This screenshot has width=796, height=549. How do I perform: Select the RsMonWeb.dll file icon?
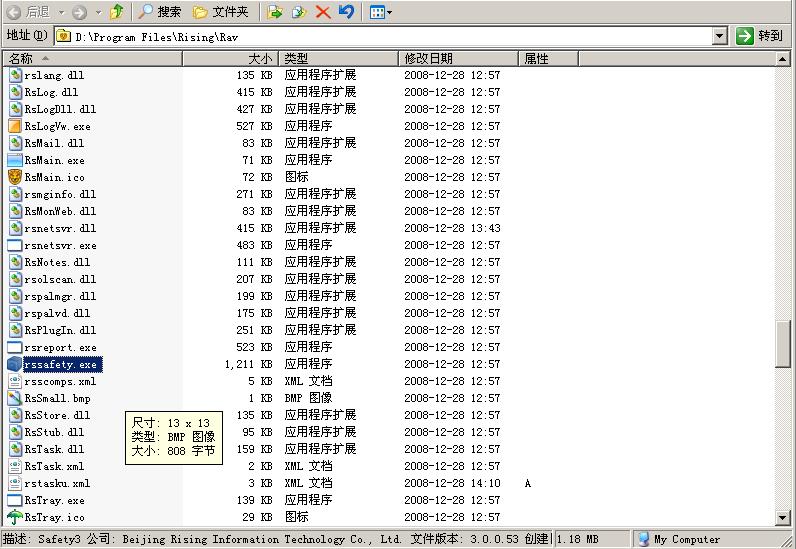(15, 211)
